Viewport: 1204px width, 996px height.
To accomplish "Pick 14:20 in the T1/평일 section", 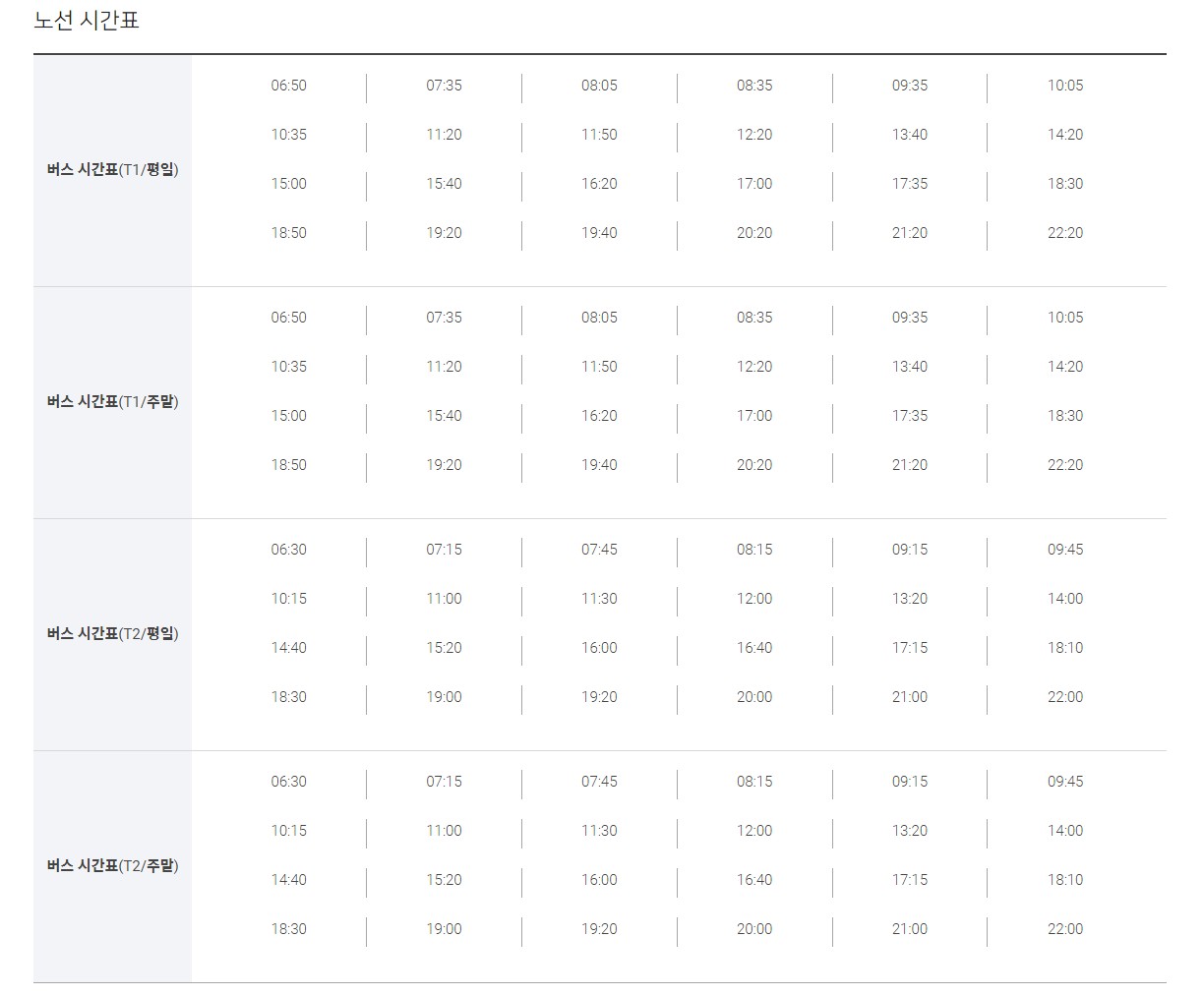I will click(x=1065, y=135).
